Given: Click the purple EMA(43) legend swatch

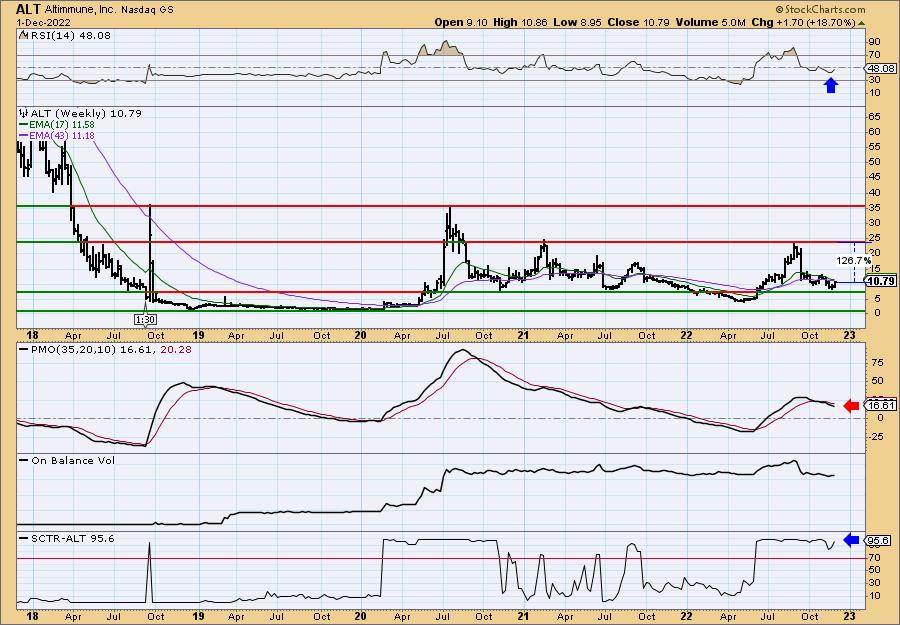Looking at the screenshot, I should 23,135.
